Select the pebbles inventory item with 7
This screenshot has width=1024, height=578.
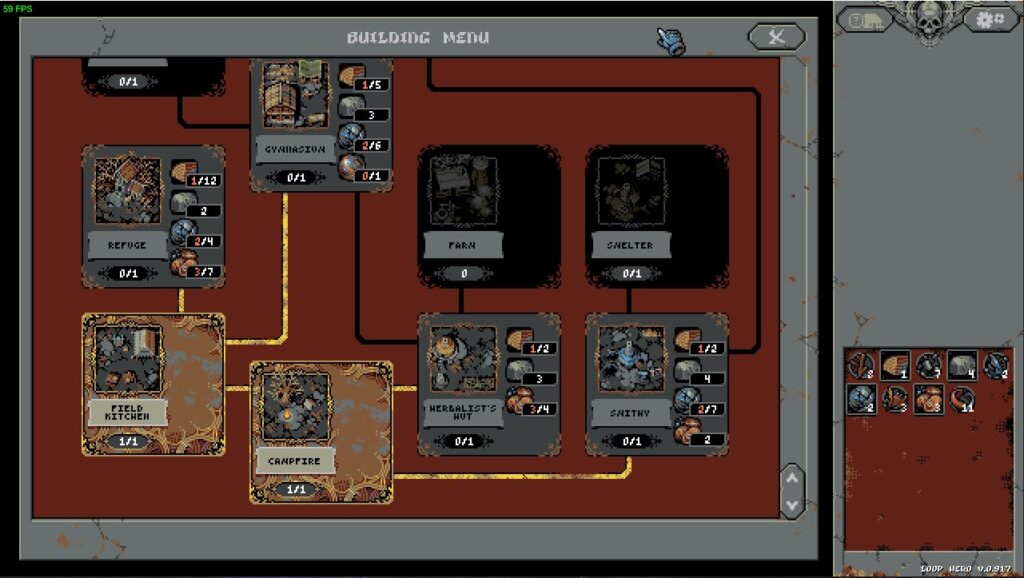[929, 366]
